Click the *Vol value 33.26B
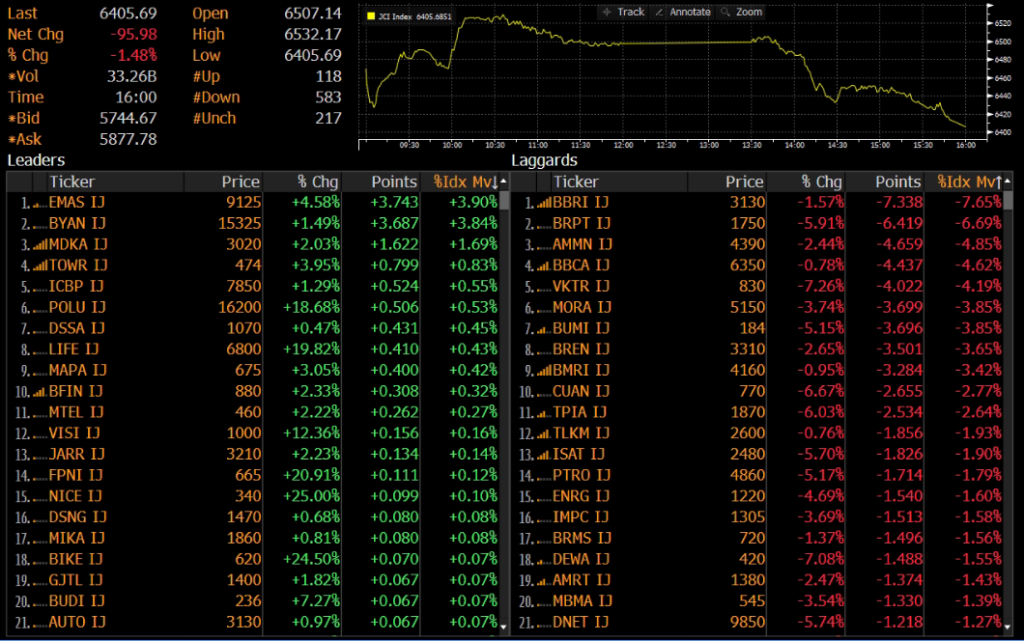The image size is (1024, 641). [131, 76]
